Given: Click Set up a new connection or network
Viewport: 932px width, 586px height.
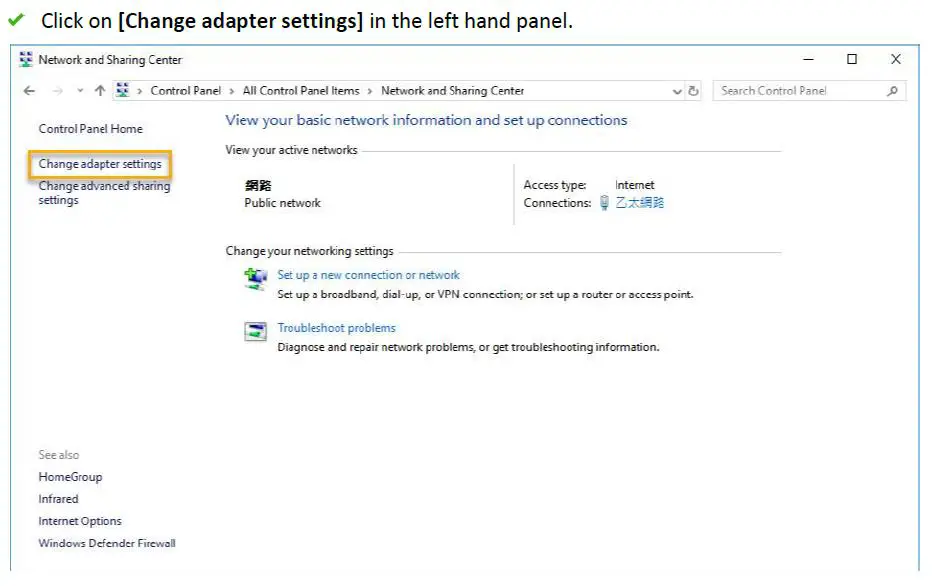Looking at the screenshot, I should click(368, 275).
